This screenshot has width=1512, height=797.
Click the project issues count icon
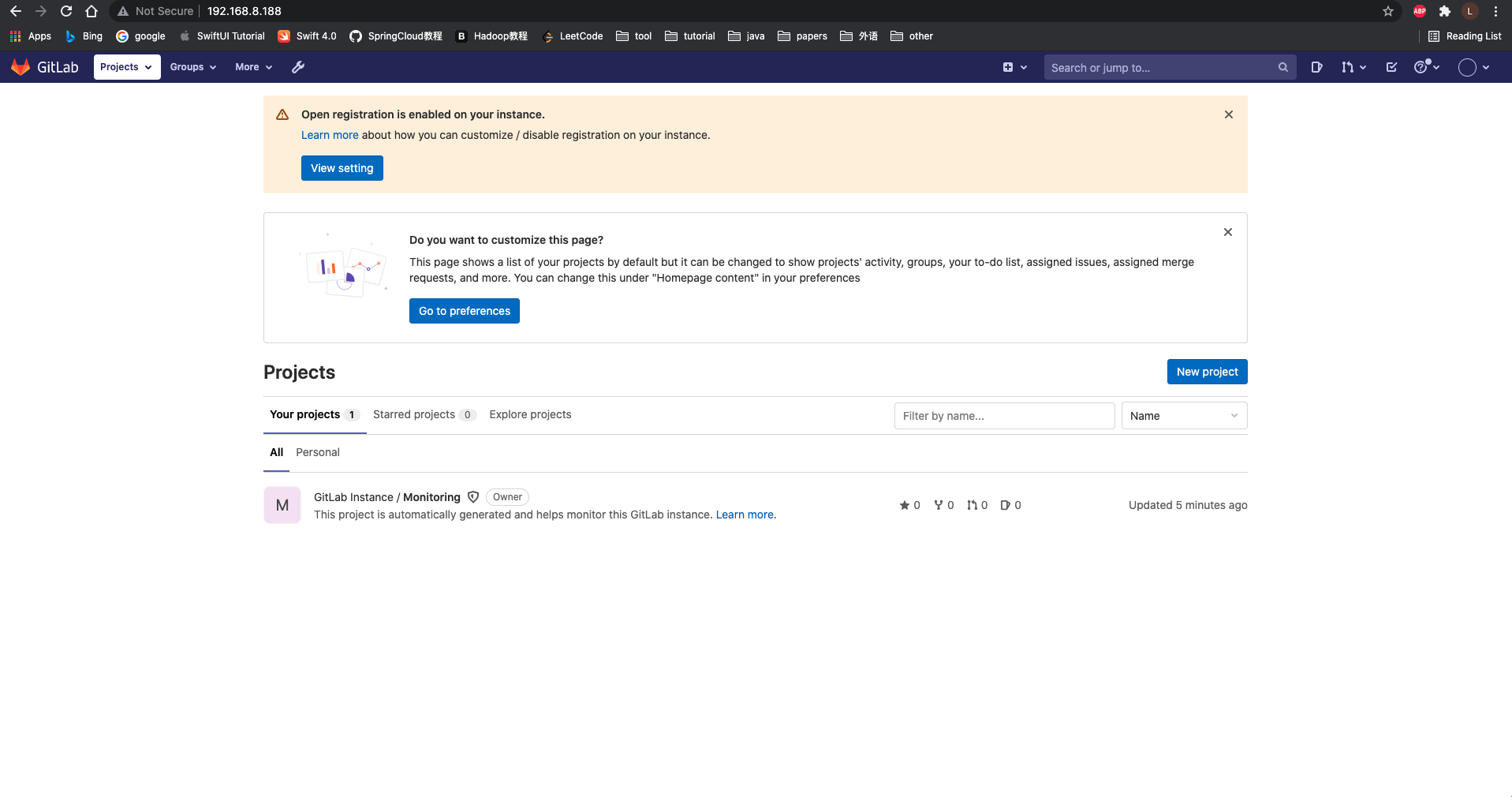pos(1006,505)
